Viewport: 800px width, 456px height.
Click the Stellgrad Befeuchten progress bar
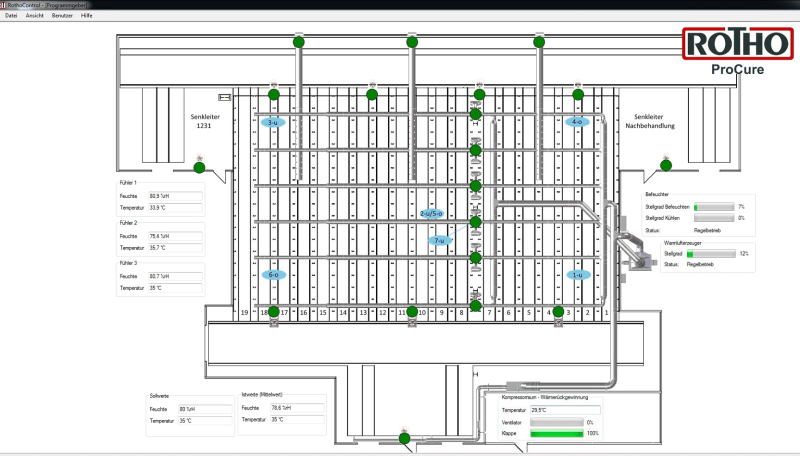pyautogui.click(x=714, y=207)
